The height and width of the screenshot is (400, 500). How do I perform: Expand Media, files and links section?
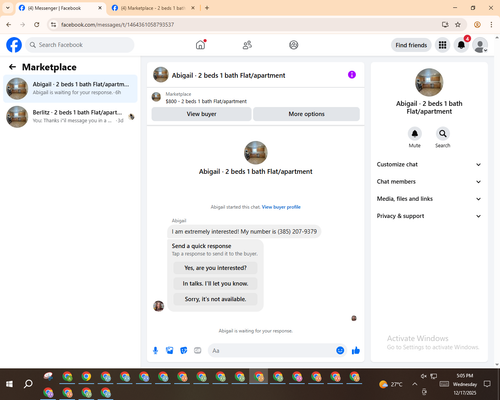(x=429, y=199)
